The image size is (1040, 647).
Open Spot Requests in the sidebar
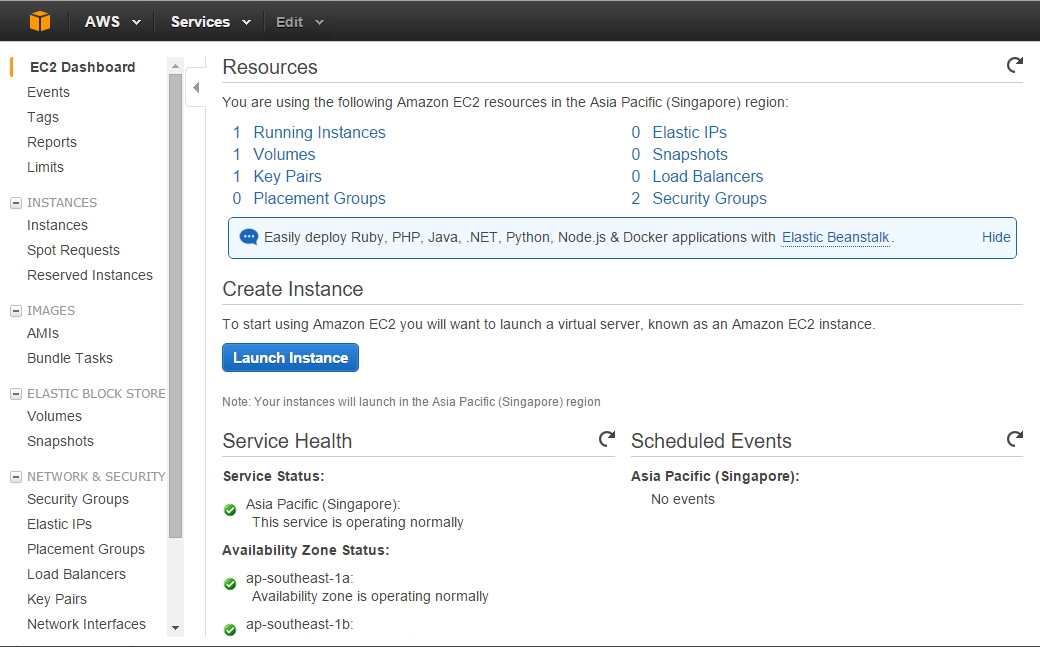coord(74,251)
